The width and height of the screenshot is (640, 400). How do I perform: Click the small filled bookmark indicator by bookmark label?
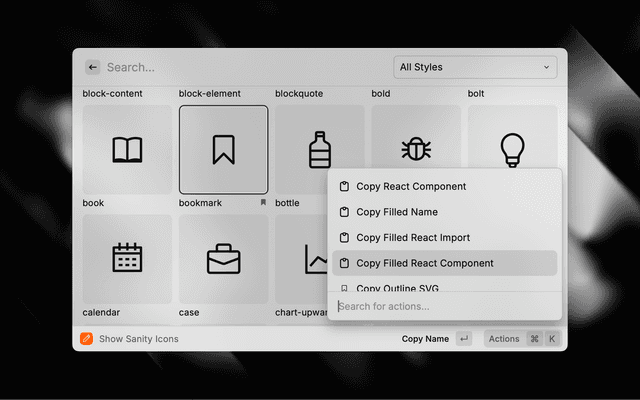coord(263,202)
